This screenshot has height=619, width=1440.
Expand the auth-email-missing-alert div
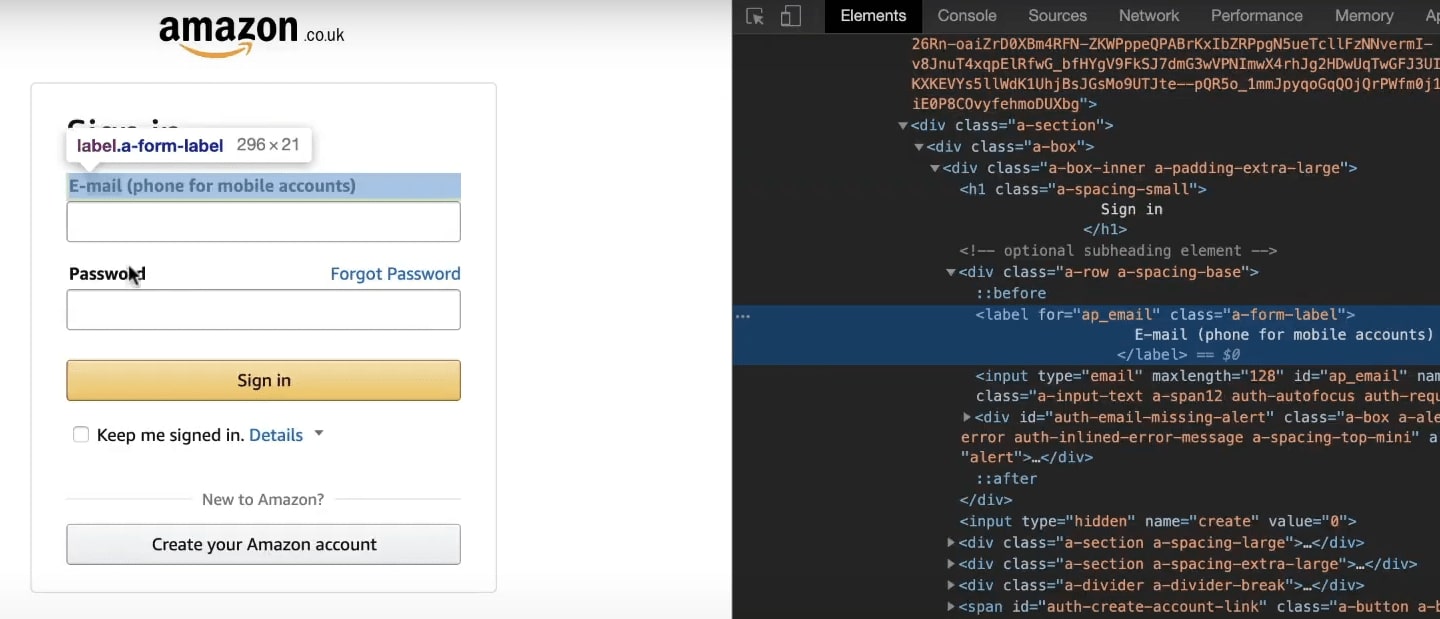[967, 417]
